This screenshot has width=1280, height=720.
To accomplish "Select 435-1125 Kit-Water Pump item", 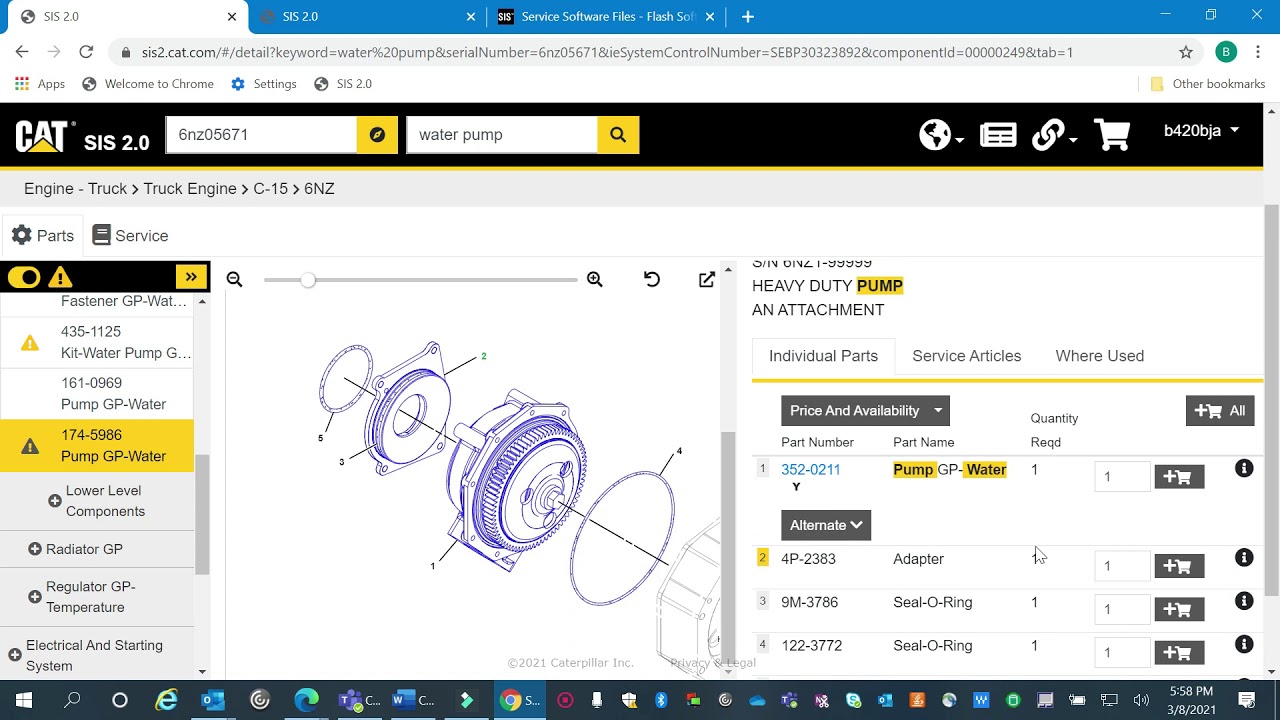I will (97, 342).
